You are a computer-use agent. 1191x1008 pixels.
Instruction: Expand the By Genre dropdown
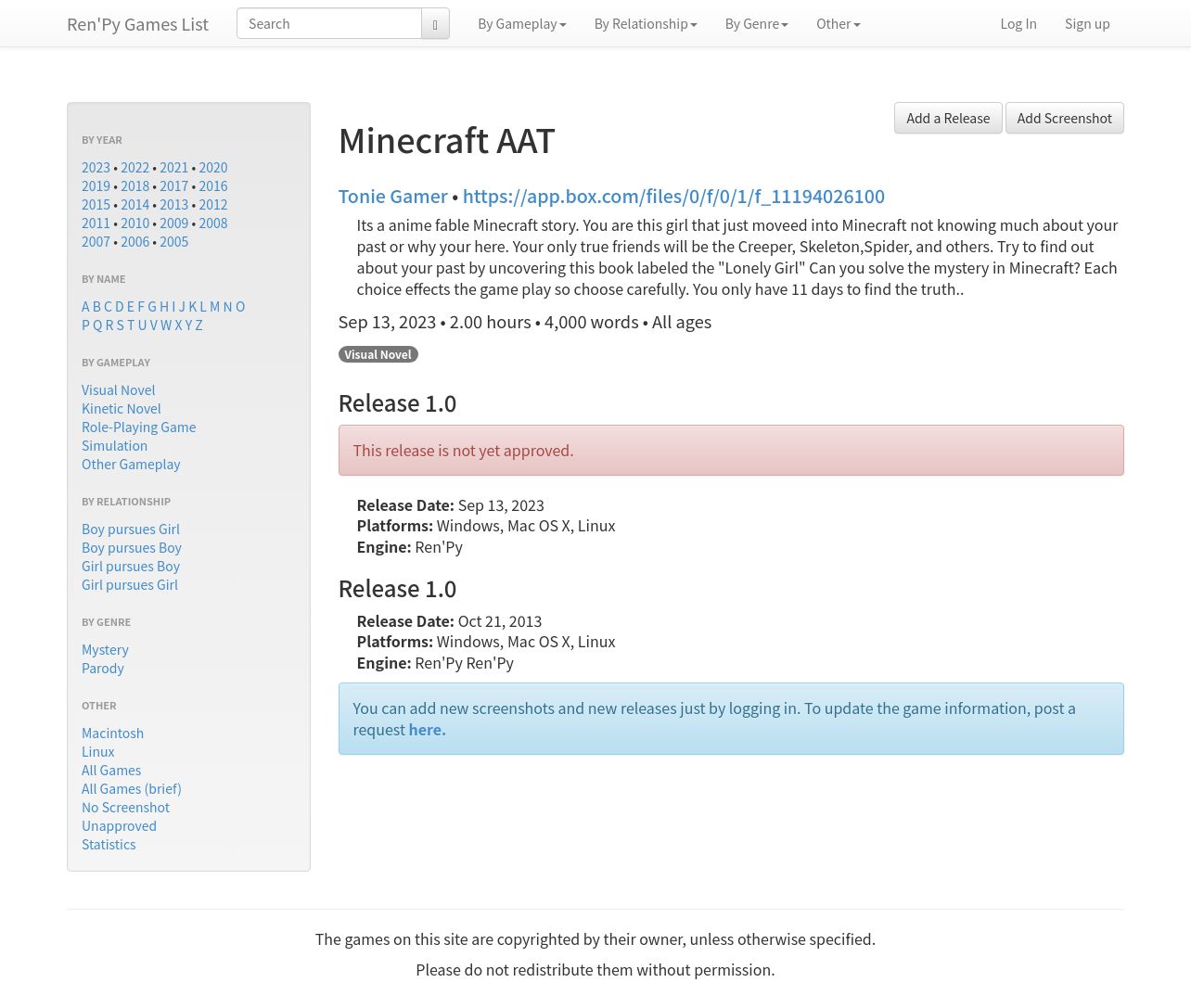[x=757, y=24]
